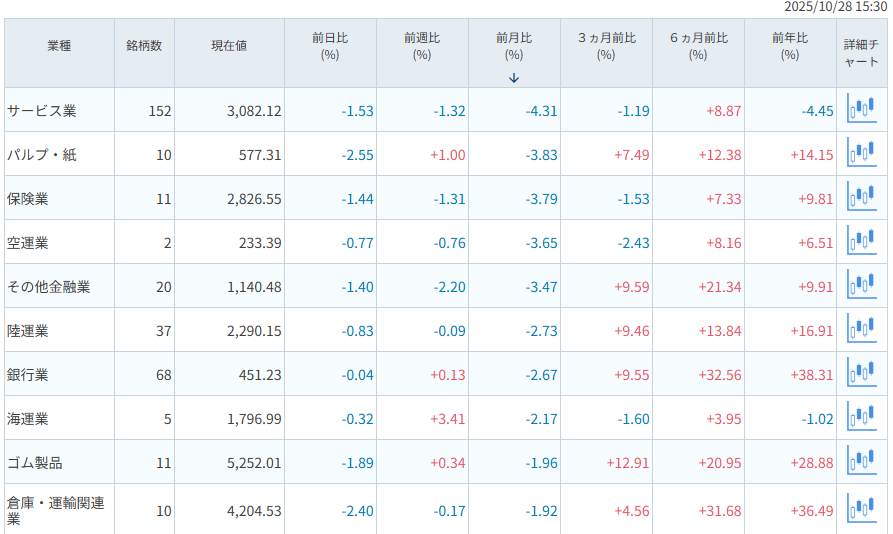Open chart icon for 倉庫・運輸関連業
893x534 pixels.
click(x=861, y=508)
